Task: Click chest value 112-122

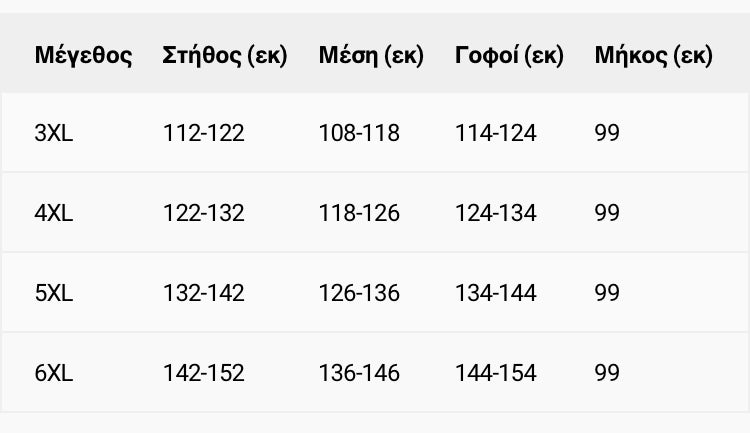Action: pyautogui.click(x=203, y=133)
